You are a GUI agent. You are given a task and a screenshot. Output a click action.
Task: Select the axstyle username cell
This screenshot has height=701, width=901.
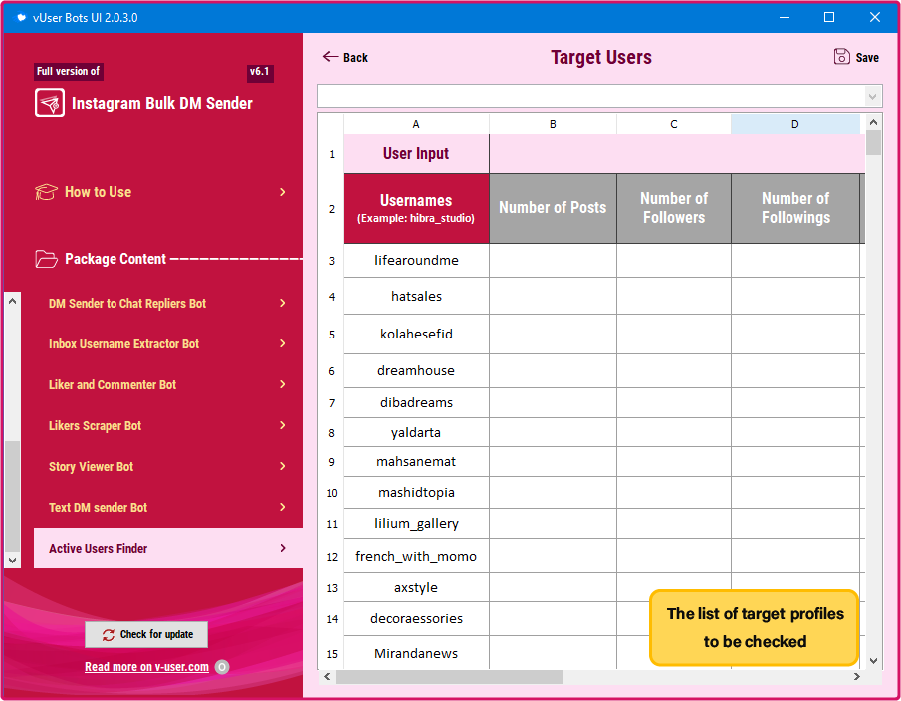click(416, 587)
